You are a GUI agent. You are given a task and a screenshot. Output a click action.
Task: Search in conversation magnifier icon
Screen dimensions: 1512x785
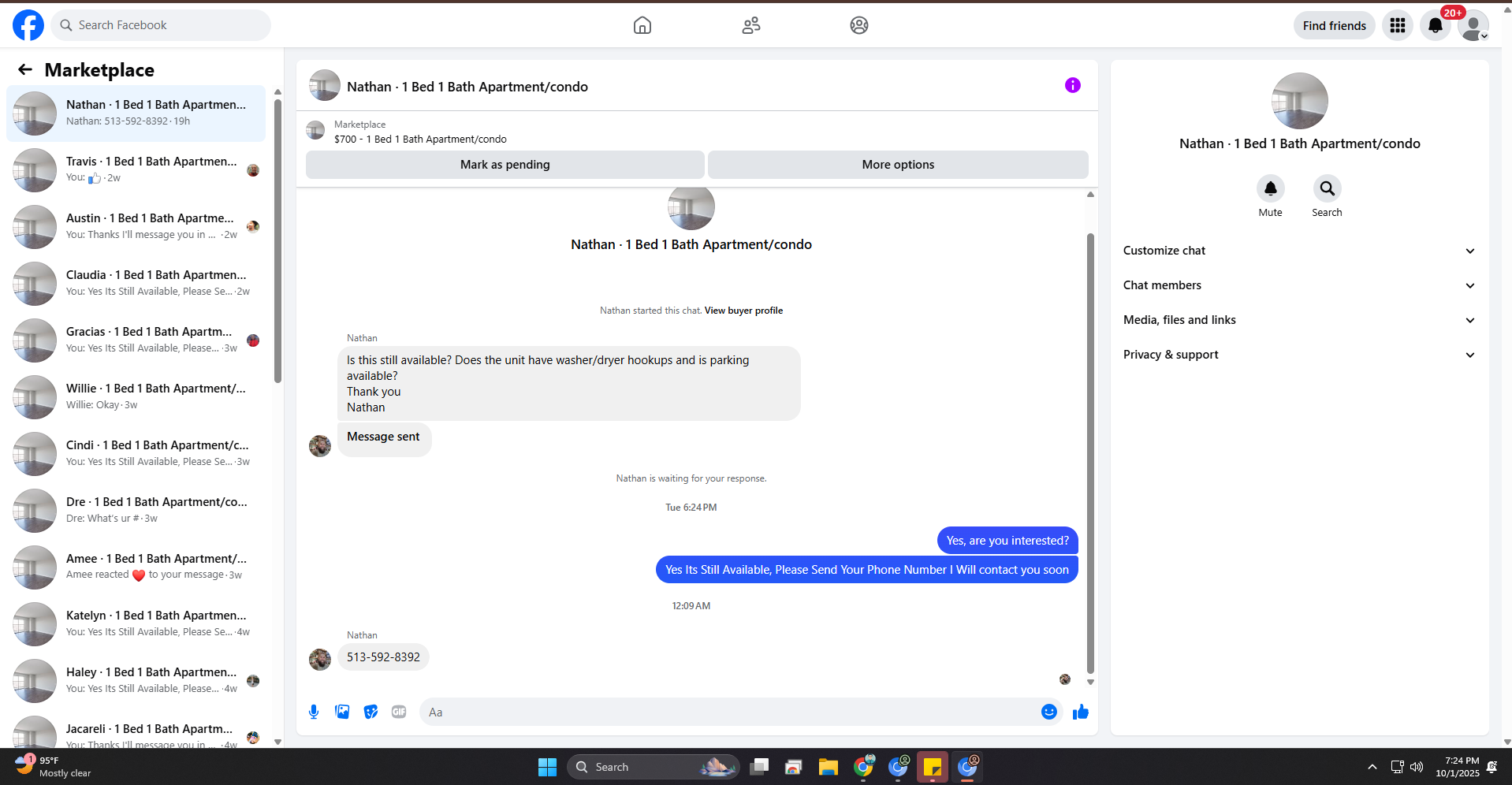(x=1328, y=188)
